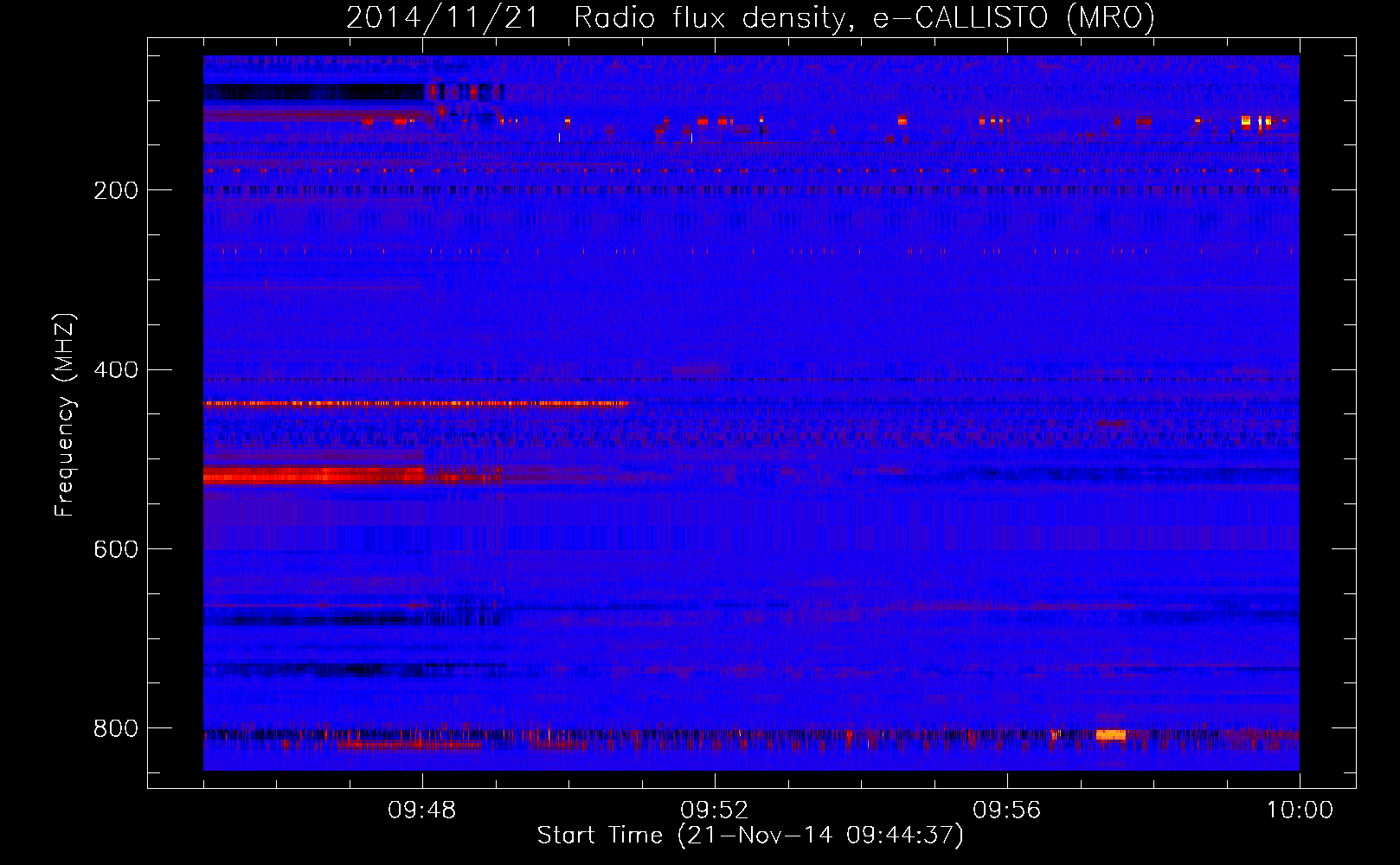Click the 600 frequency tick label
This screenshot has width=1400, height=865.
point(116,549)
